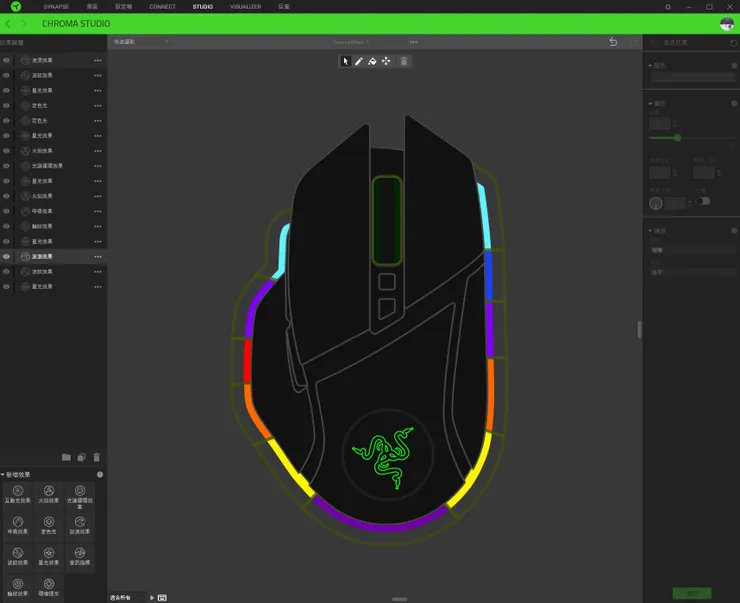Toggle visibility of the 光譜循環效果 layer
Image resolution: width=740 pixels, height=603 pixels.
coord(6,166)
